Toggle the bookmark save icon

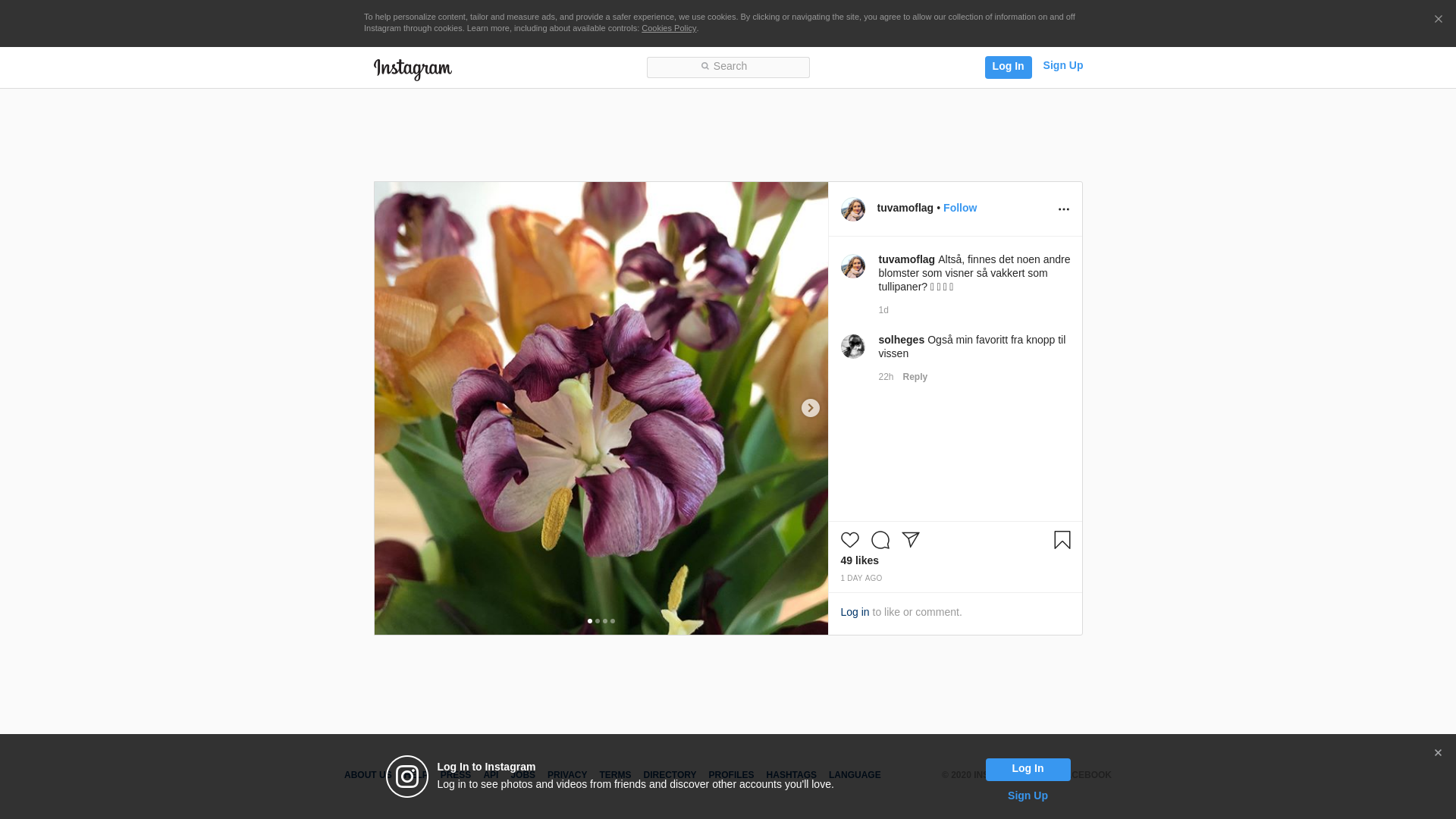click(x=1062, y=540)
